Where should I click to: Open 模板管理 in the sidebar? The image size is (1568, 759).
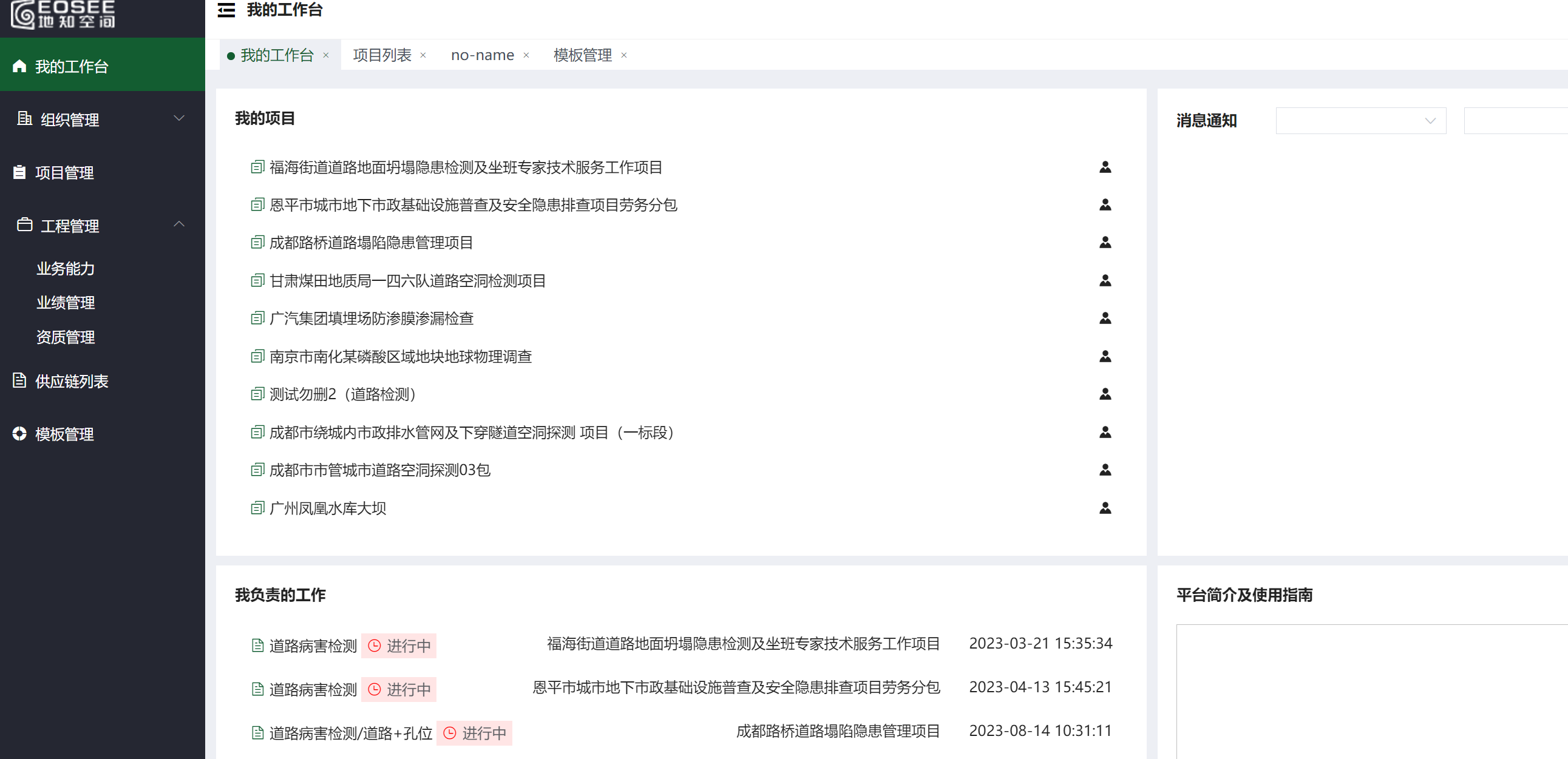tap(102, 434)
